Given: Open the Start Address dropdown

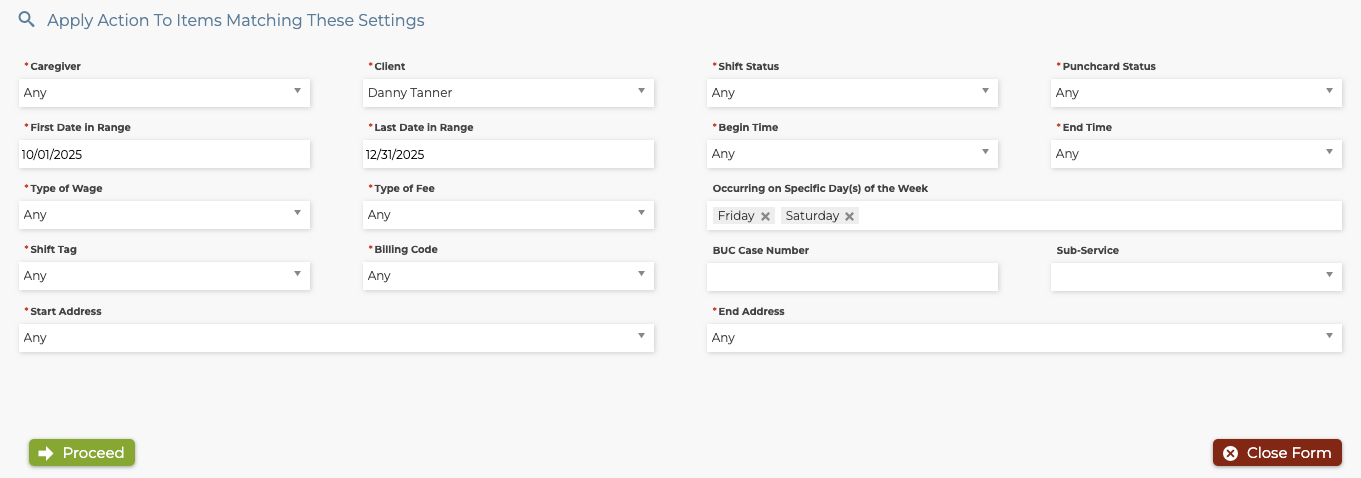Looking at the screenshot, I should [336, 338].
